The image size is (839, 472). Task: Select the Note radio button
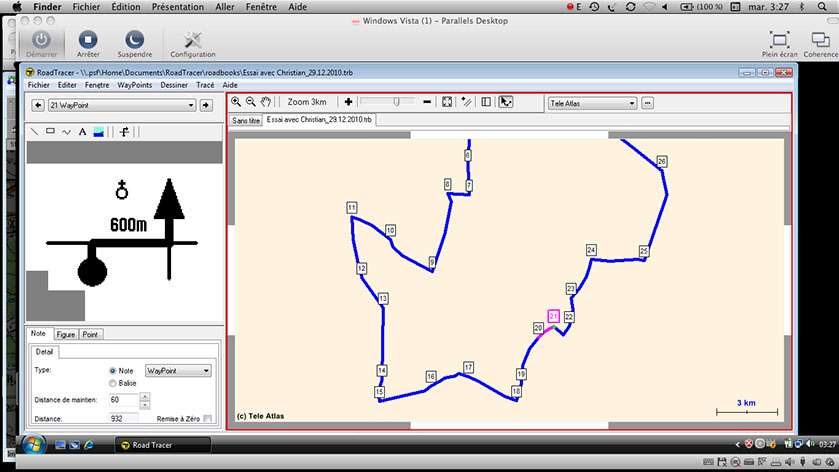point(113,371)
